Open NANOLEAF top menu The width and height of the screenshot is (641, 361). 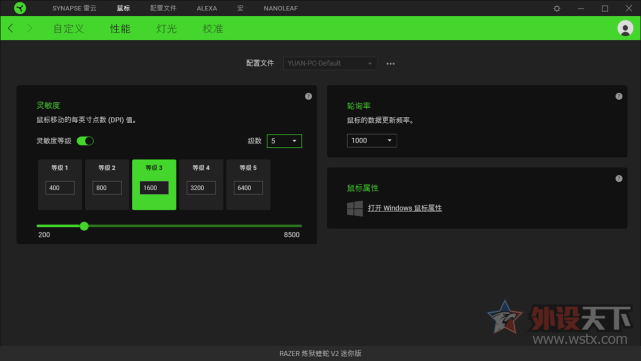(x=280, y=8)
